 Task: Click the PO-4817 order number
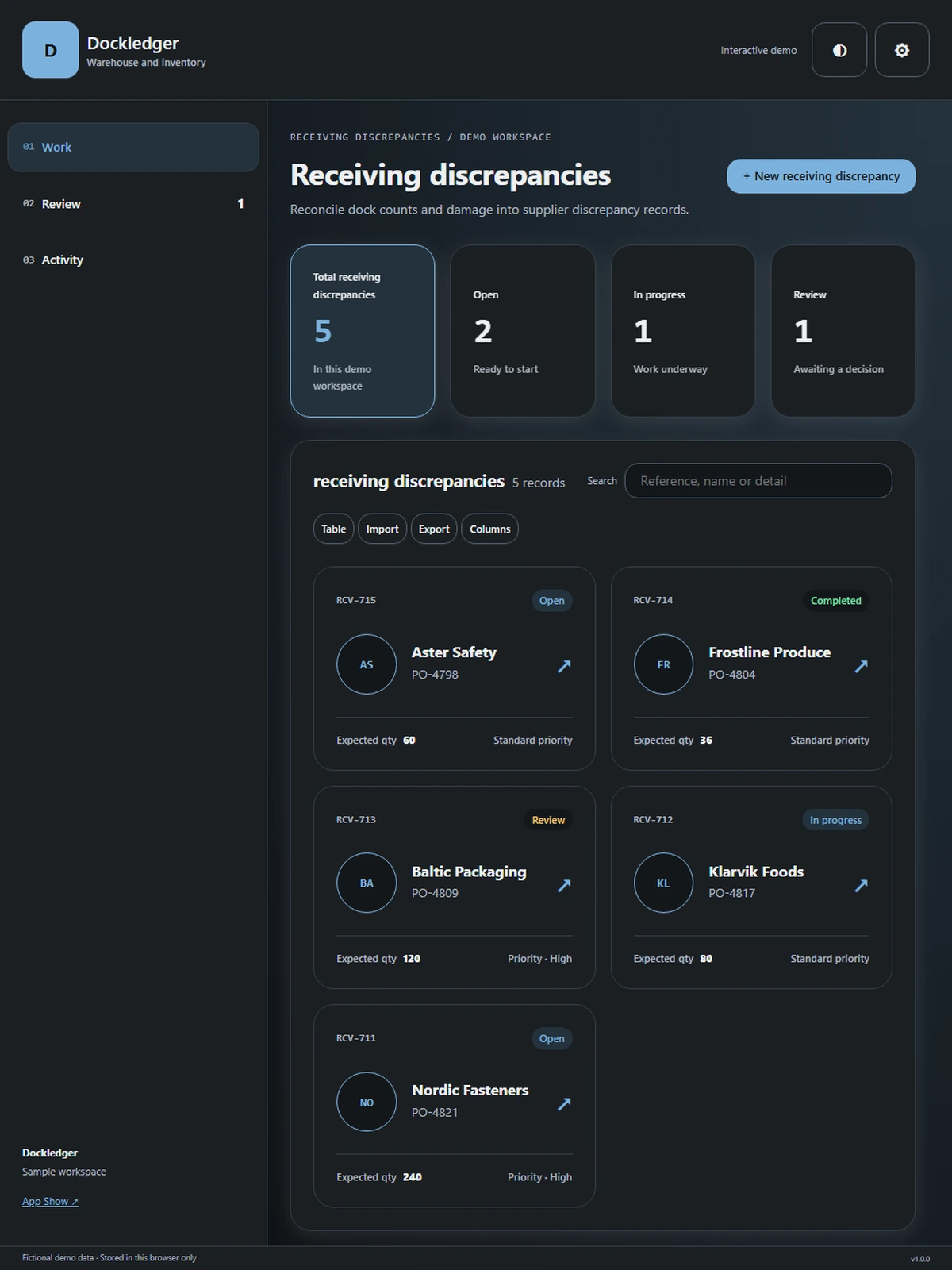(731, 893)
